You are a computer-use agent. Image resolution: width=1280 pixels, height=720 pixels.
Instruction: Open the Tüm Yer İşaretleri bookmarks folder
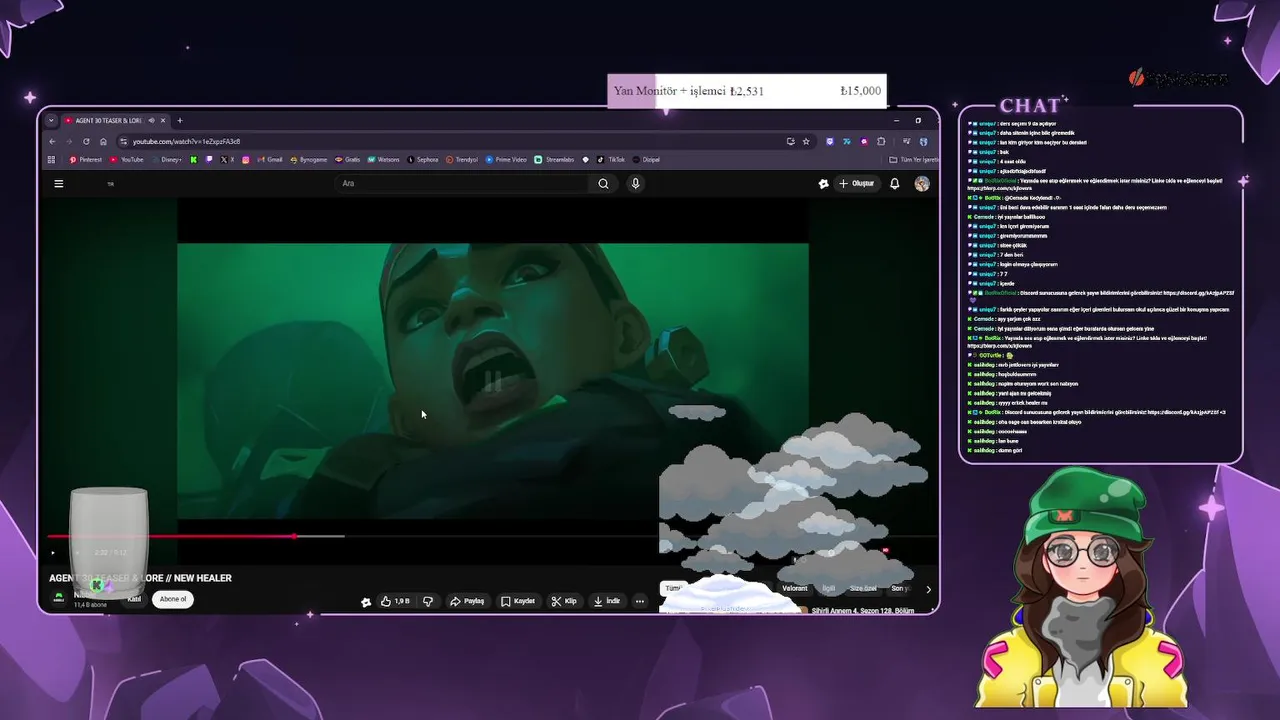[914, 160]
